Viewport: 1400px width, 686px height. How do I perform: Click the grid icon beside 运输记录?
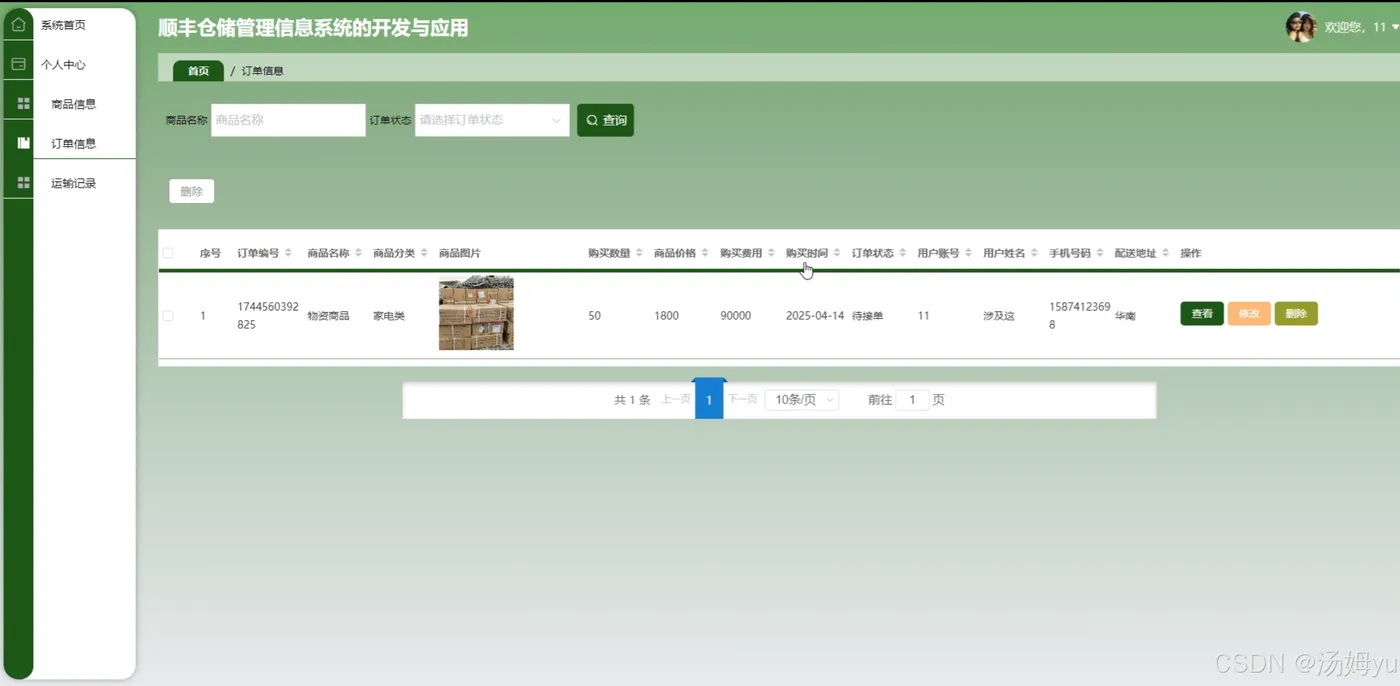click(x=23, y=183)
